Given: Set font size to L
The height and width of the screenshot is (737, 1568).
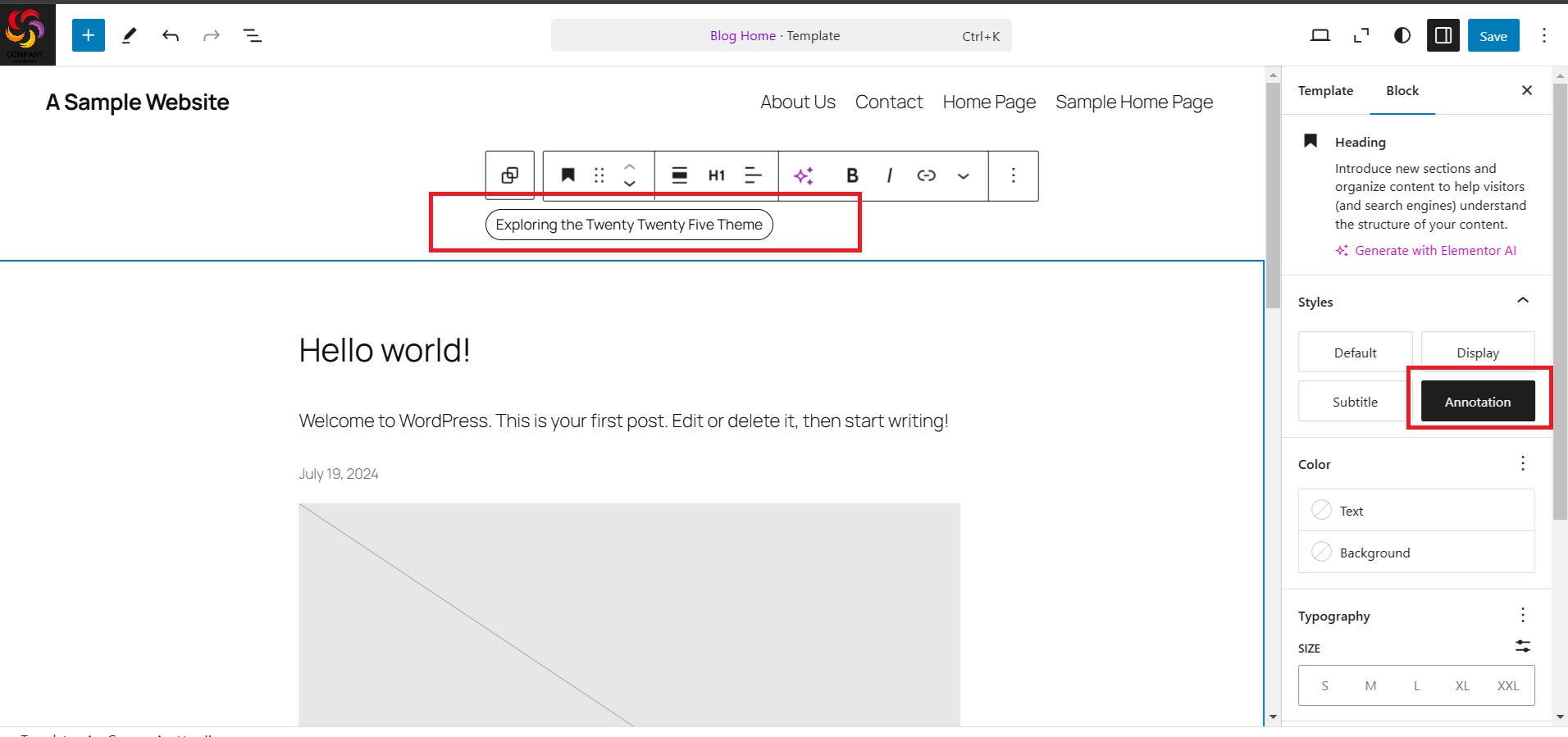Looking at the screenshot, I should coord(1416,685).
